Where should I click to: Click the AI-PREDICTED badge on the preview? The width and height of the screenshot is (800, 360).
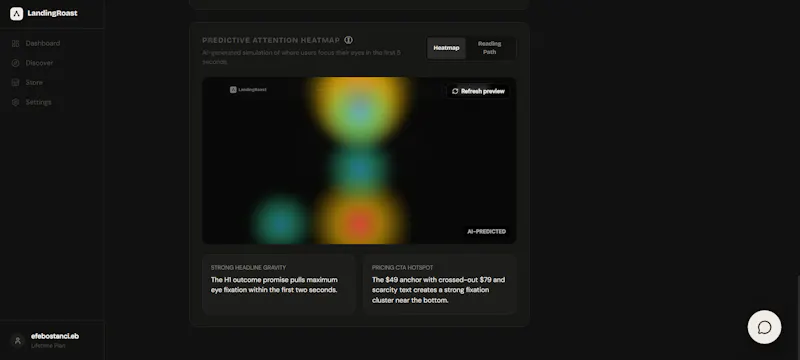pos(487,232)
